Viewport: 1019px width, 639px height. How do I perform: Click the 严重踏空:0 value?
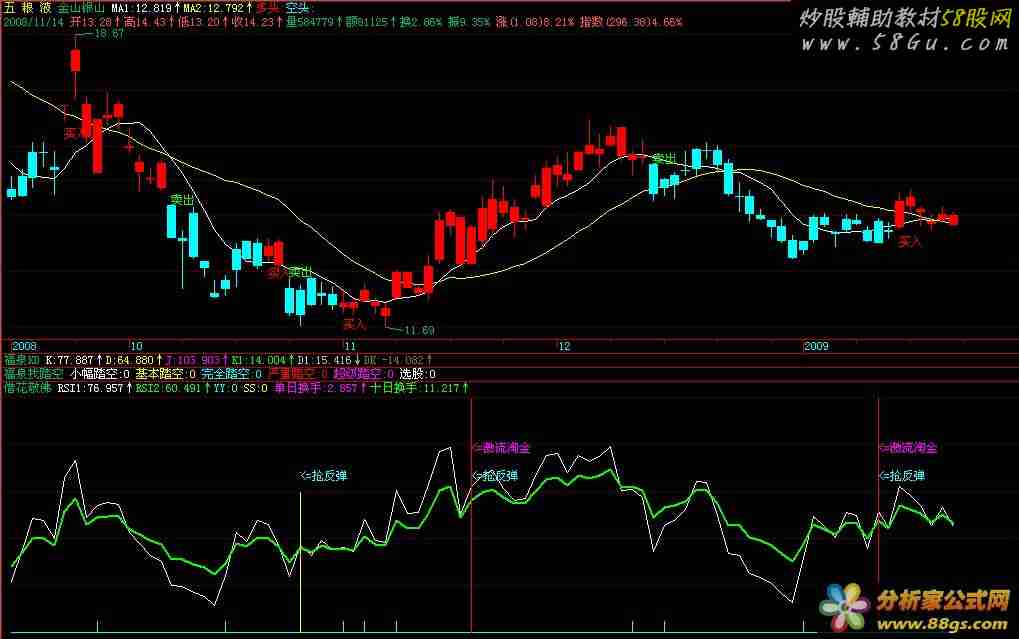[x=298, y=374]
